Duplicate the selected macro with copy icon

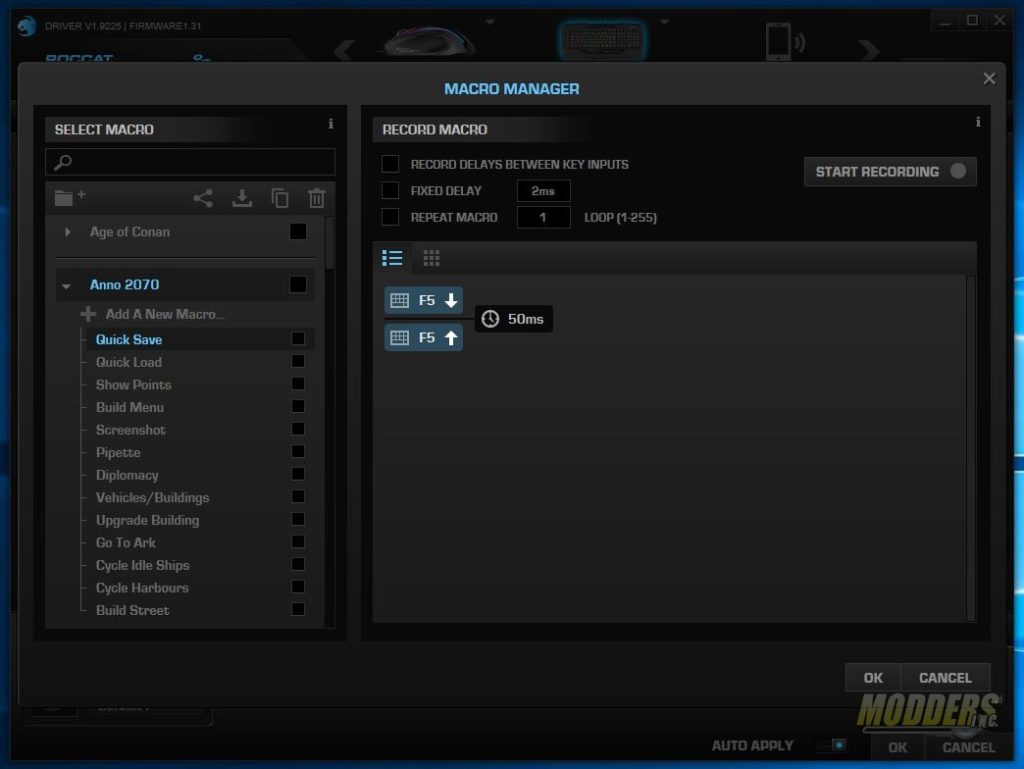pos(280,198)
